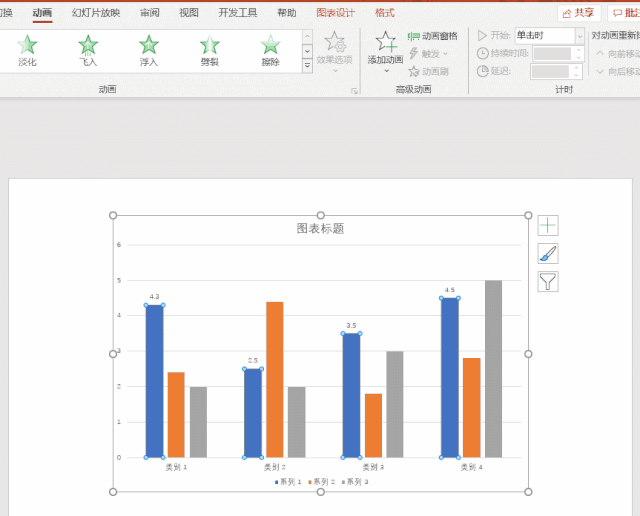Viewport: 640px width, 516px height.
Task: Move animation later with 向后移动
Action: tap(617, 71)
